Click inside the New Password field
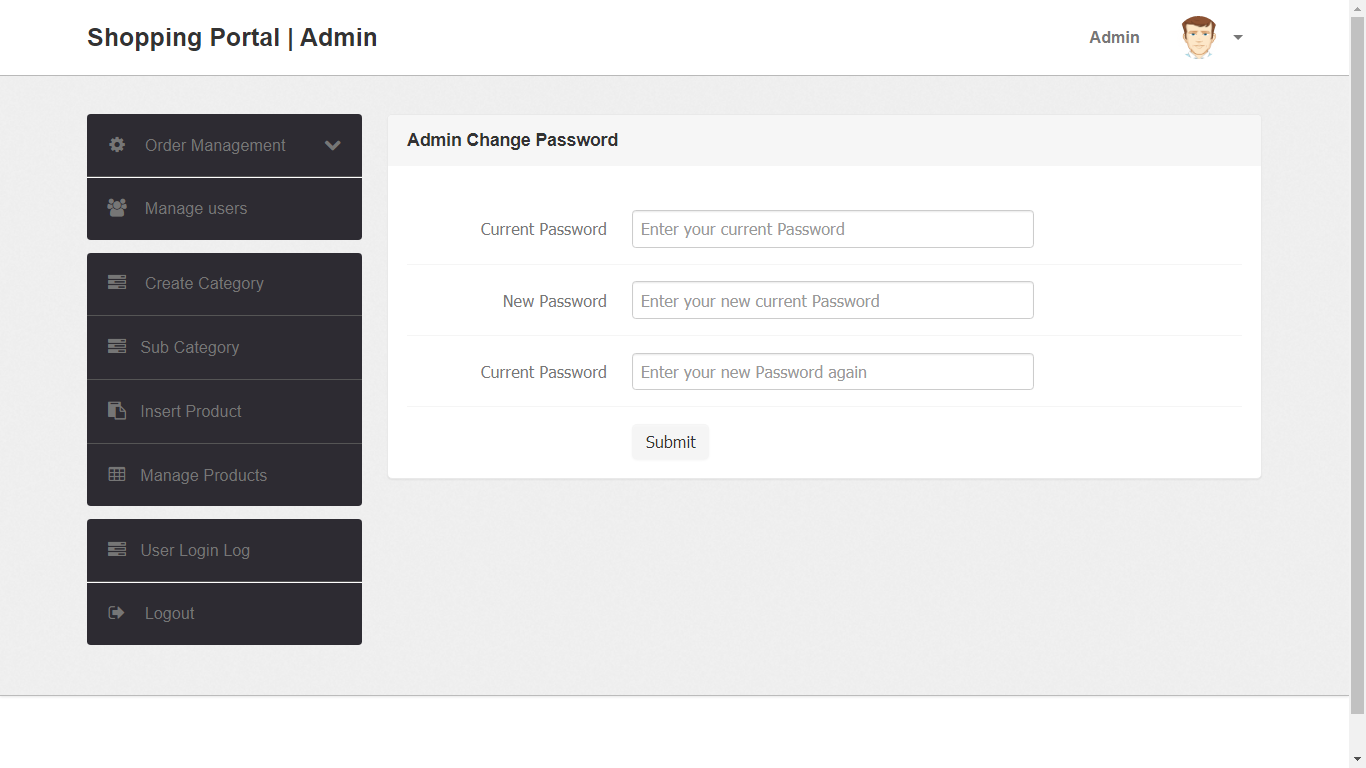The width and height of the screenshot is (1366, 768). click(x=832, y=300)
